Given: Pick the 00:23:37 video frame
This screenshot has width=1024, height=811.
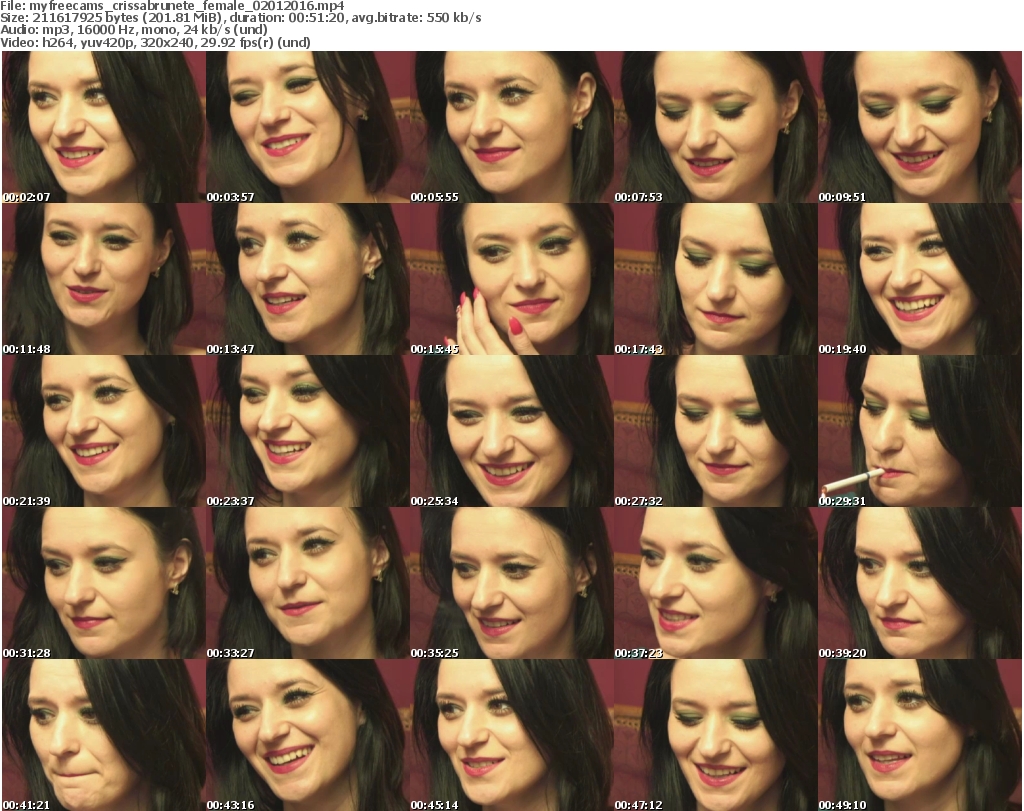Looking at the screenshot, I should (308, 432).
